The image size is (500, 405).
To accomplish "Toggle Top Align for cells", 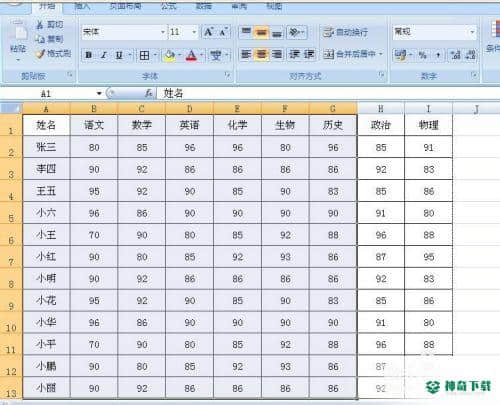I will point(246,32).
